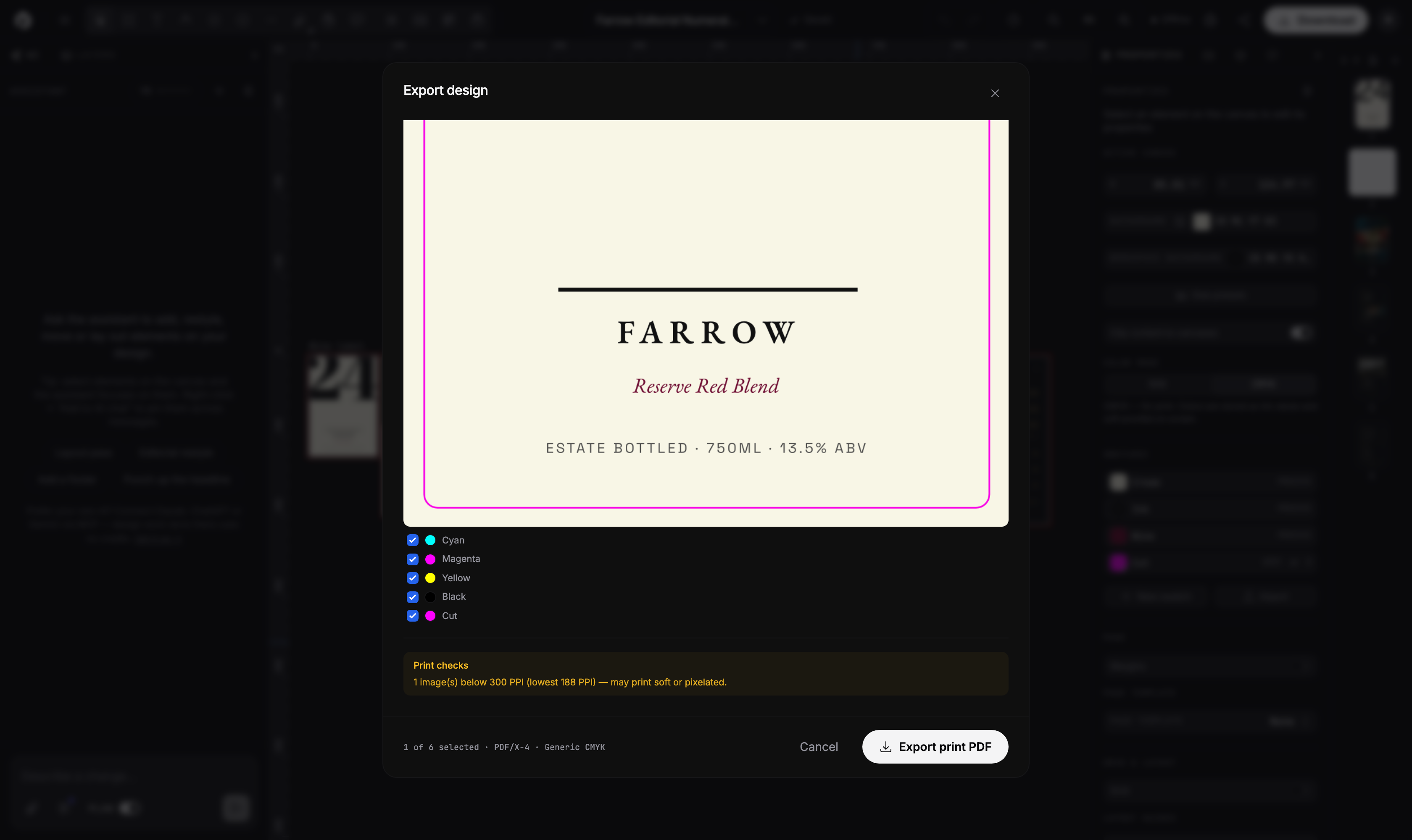Click the FARROW label preview image

click(x=706, y=323)
